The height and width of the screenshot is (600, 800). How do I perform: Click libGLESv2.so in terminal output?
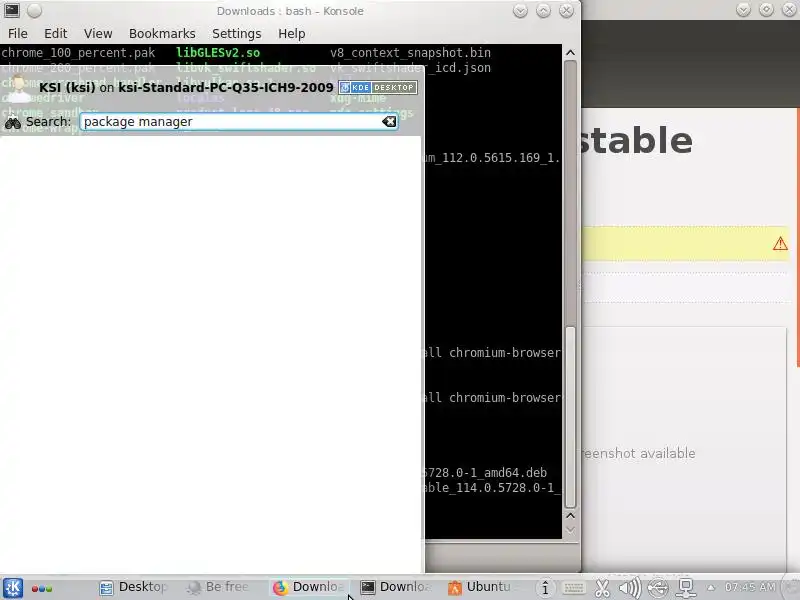218,53
